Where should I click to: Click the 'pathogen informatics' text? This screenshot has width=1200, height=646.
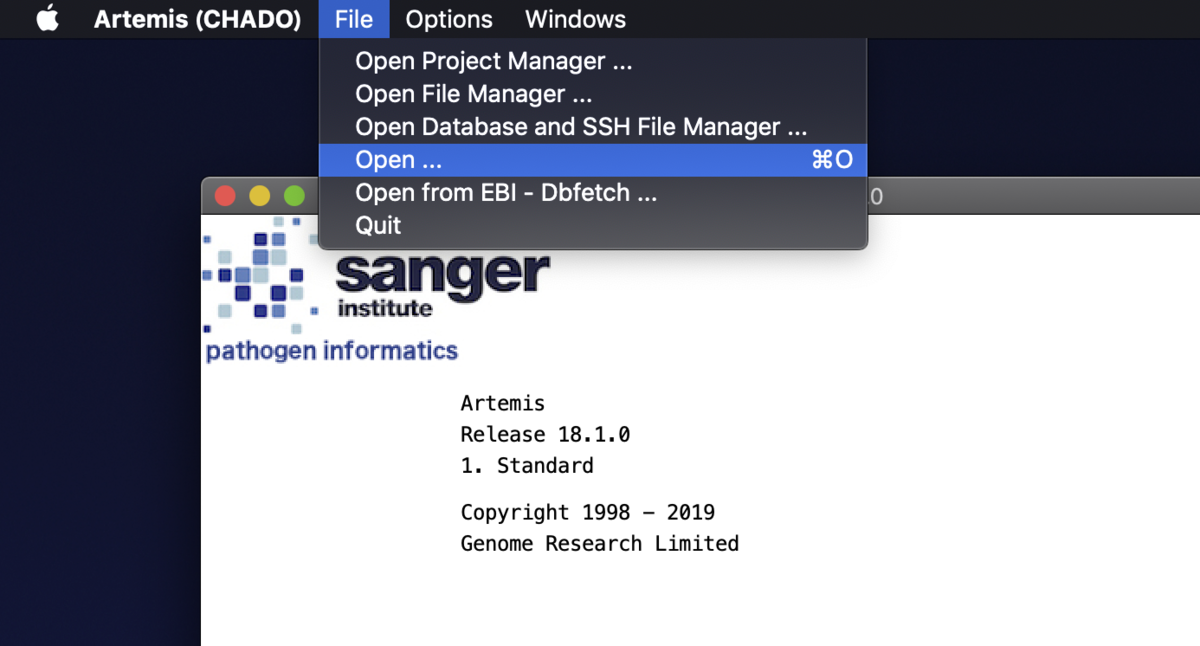point(331,351)
